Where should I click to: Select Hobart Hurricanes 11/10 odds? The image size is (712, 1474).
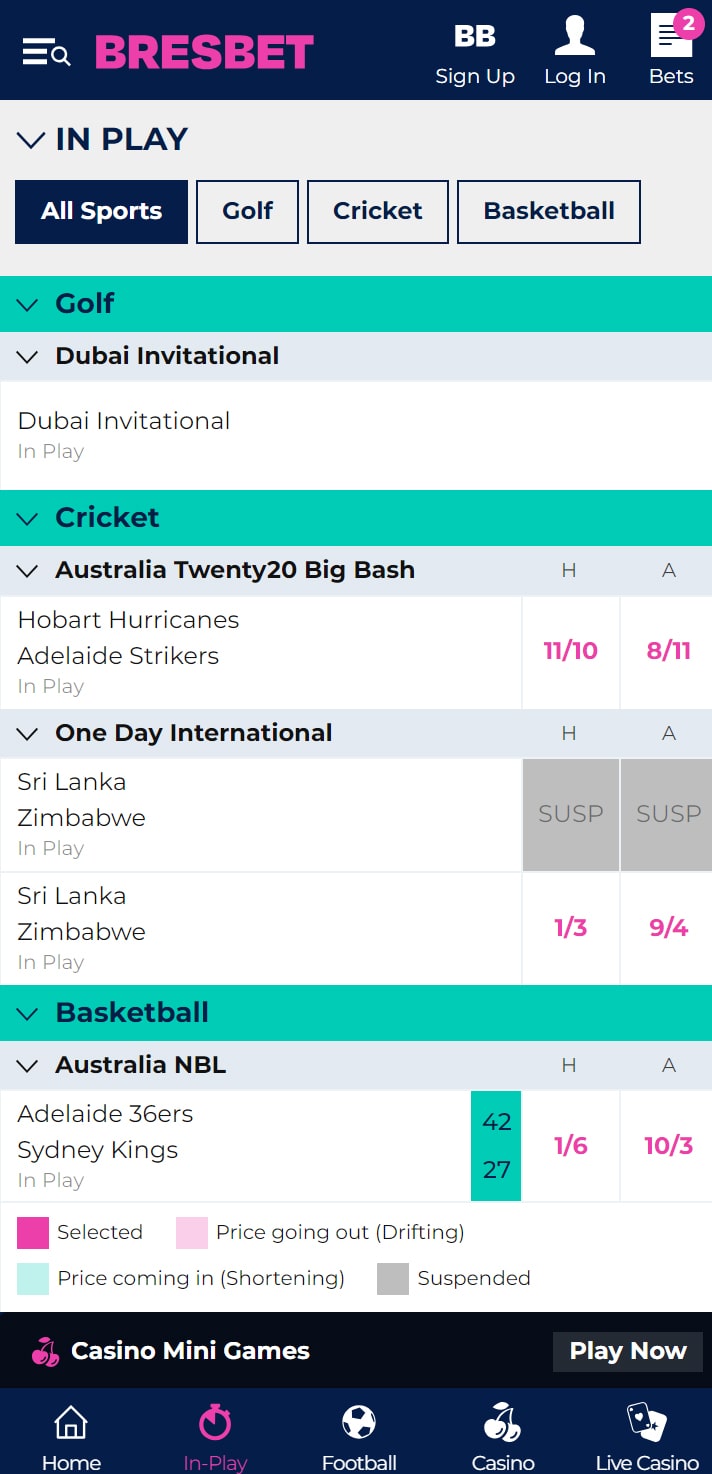[x=571, y=652]
